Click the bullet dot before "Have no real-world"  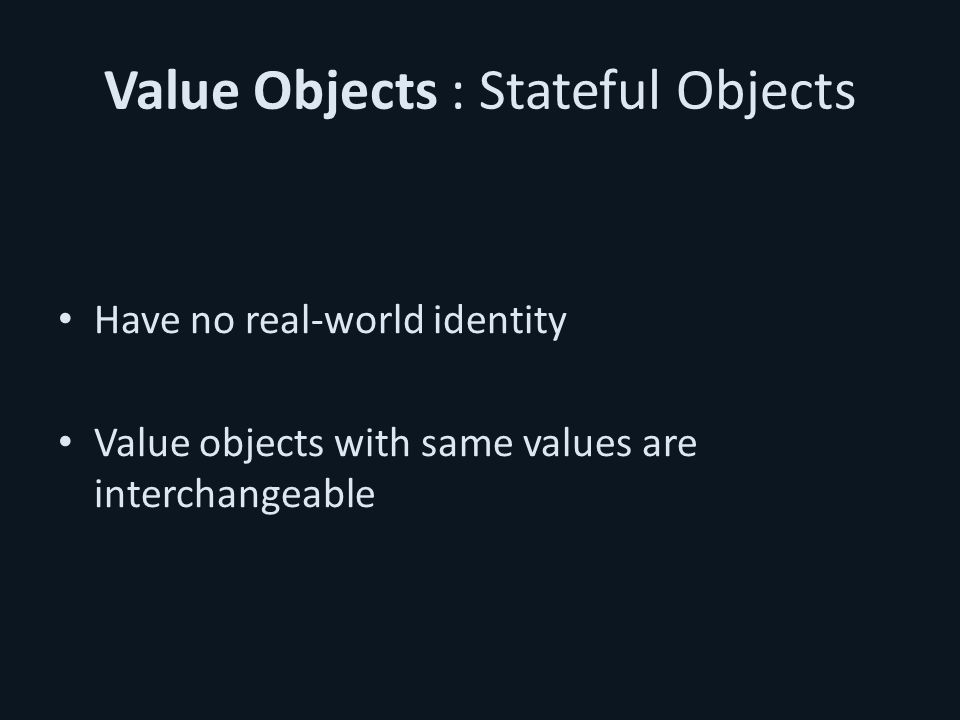click(65, 318)
